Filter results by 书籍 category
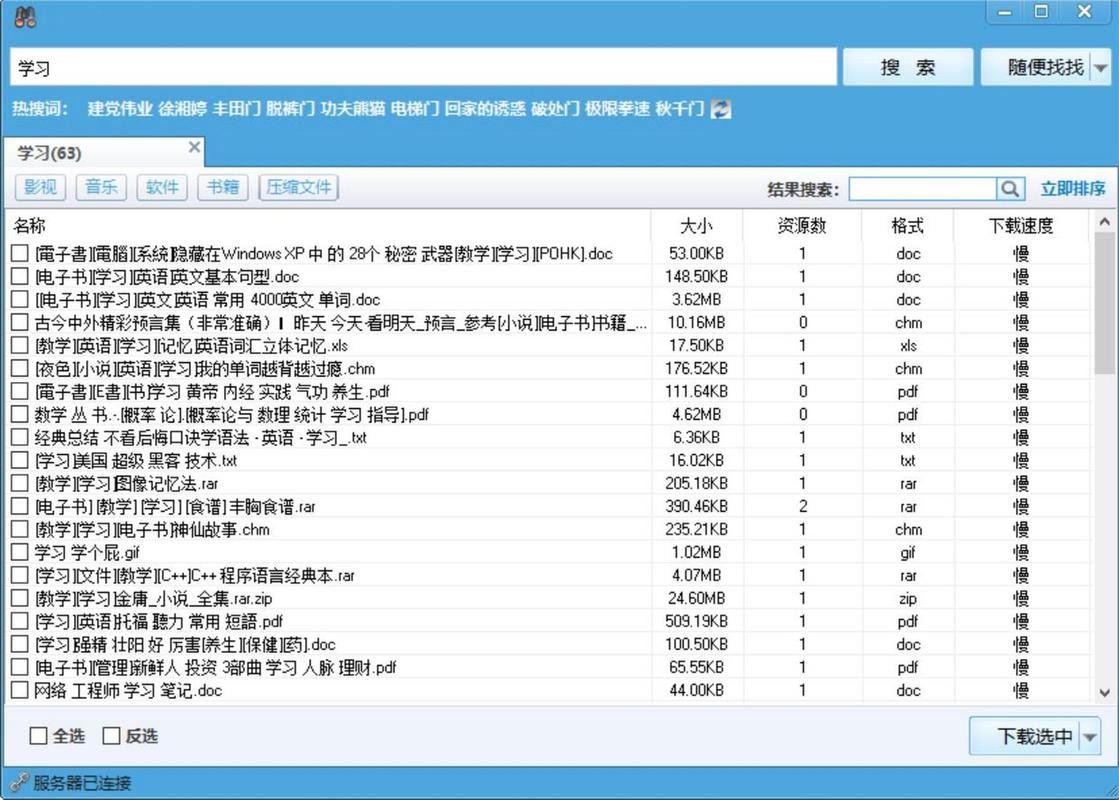This screenshot has width=1119, height=800. 223,187
